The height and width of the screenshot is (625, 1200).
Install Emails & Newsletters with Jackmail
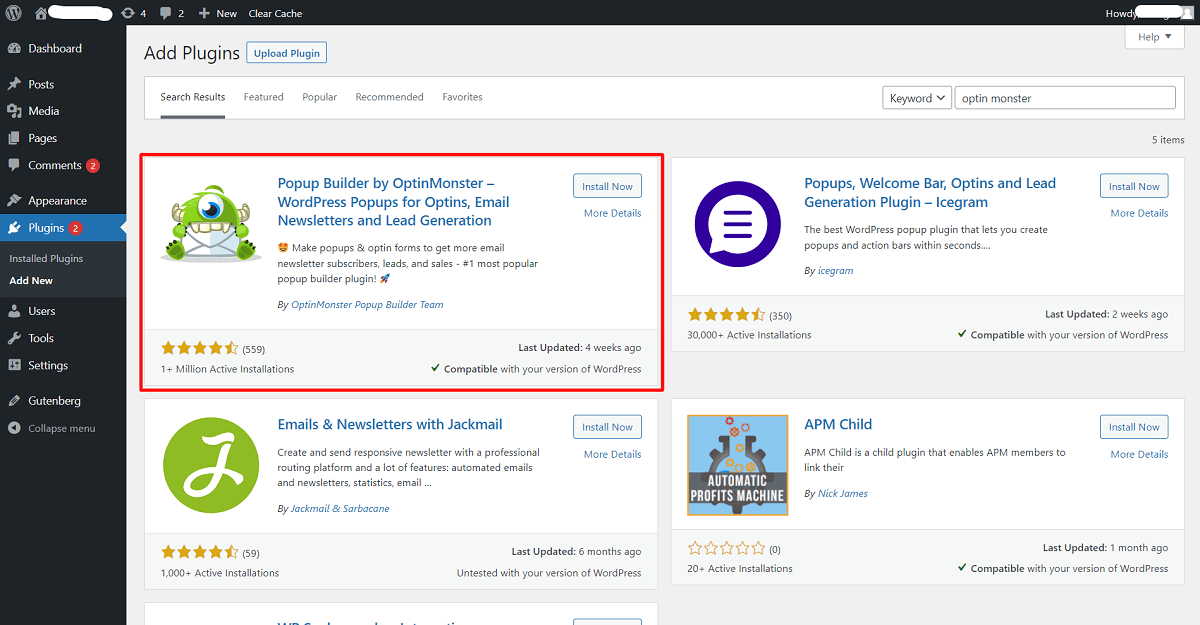coord(607,427)
